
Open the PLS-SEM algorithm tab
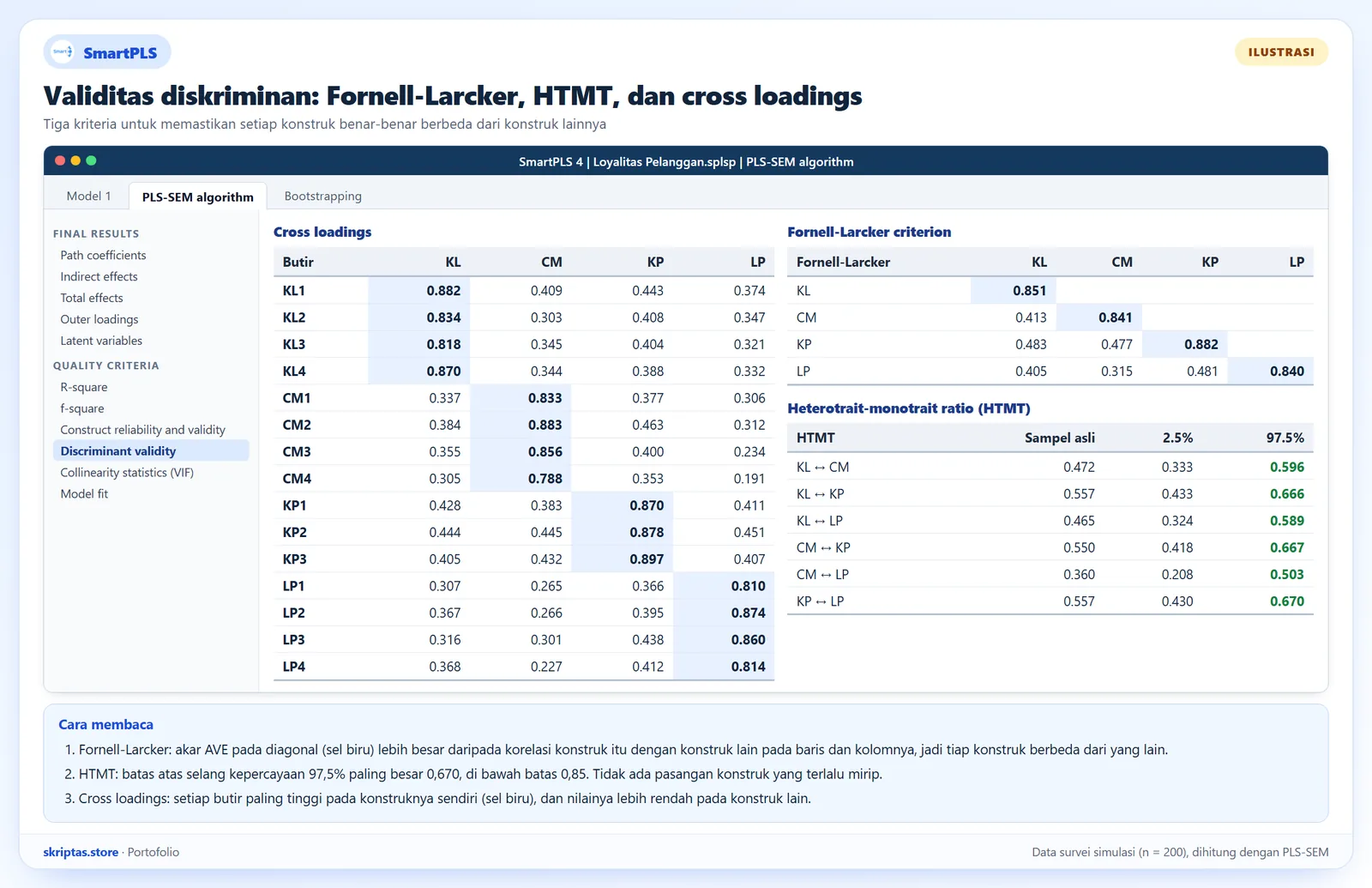click(x=198, y=196)
